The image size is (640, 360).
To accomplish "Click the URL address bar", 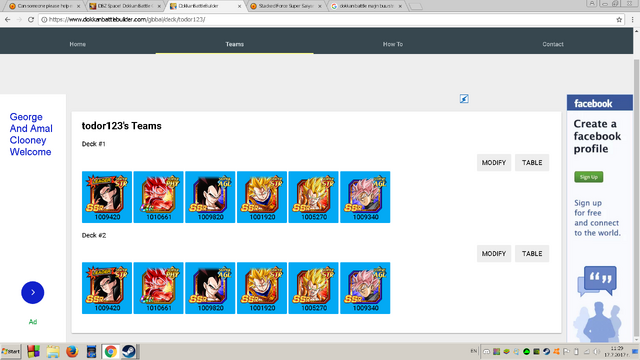I will coord(327,19).
